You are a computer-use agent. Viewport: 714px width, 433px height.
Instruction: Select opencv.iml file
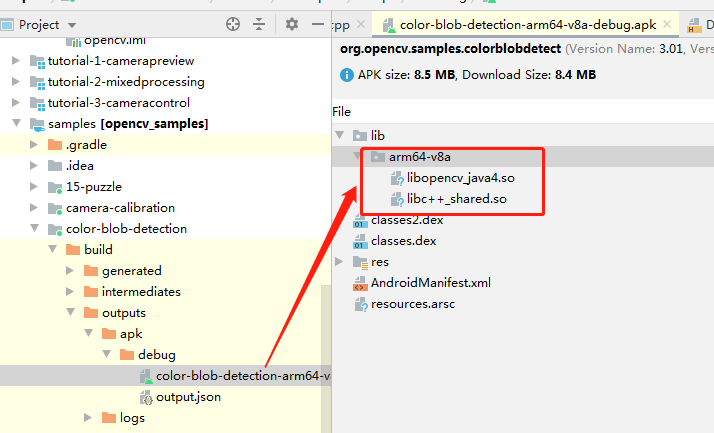tap(115, 40)
